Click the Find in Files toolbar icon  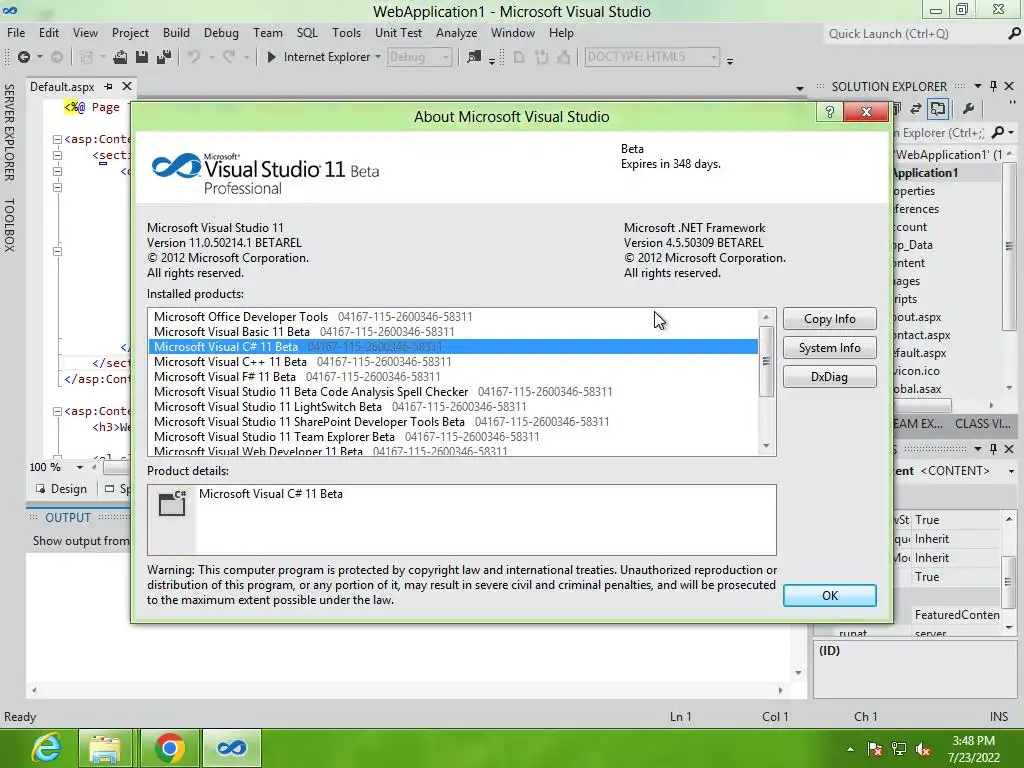(x=475, y=57)
